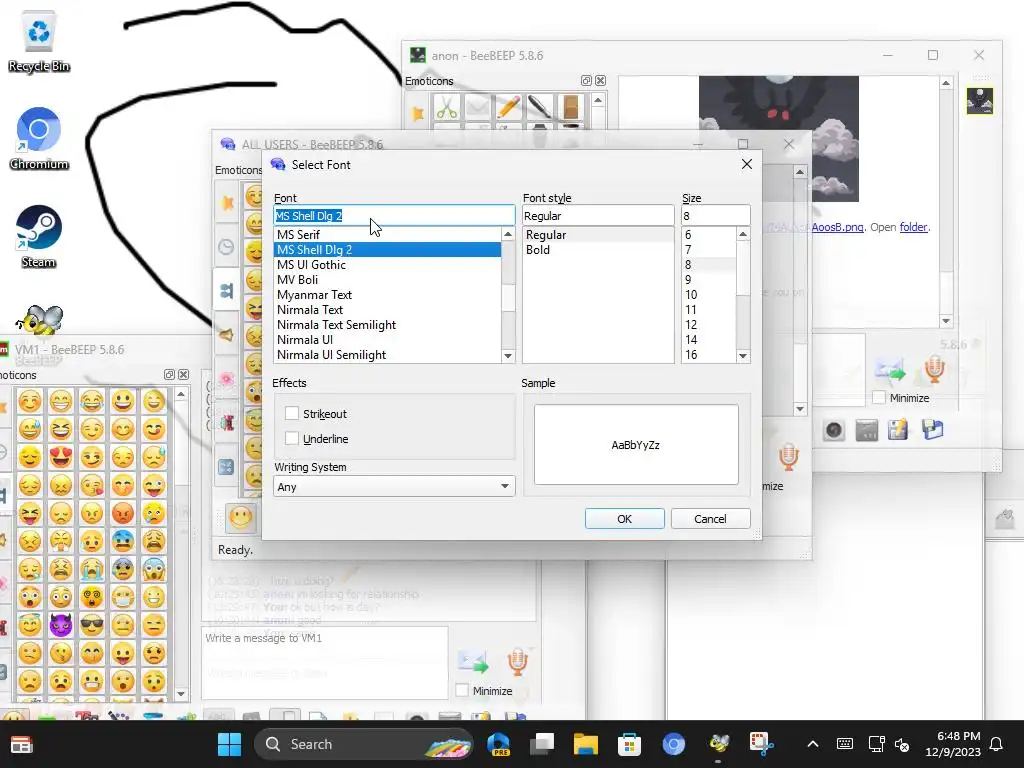
Task: Click the camera icon in anon window toolbar
Action: point(834,430)
